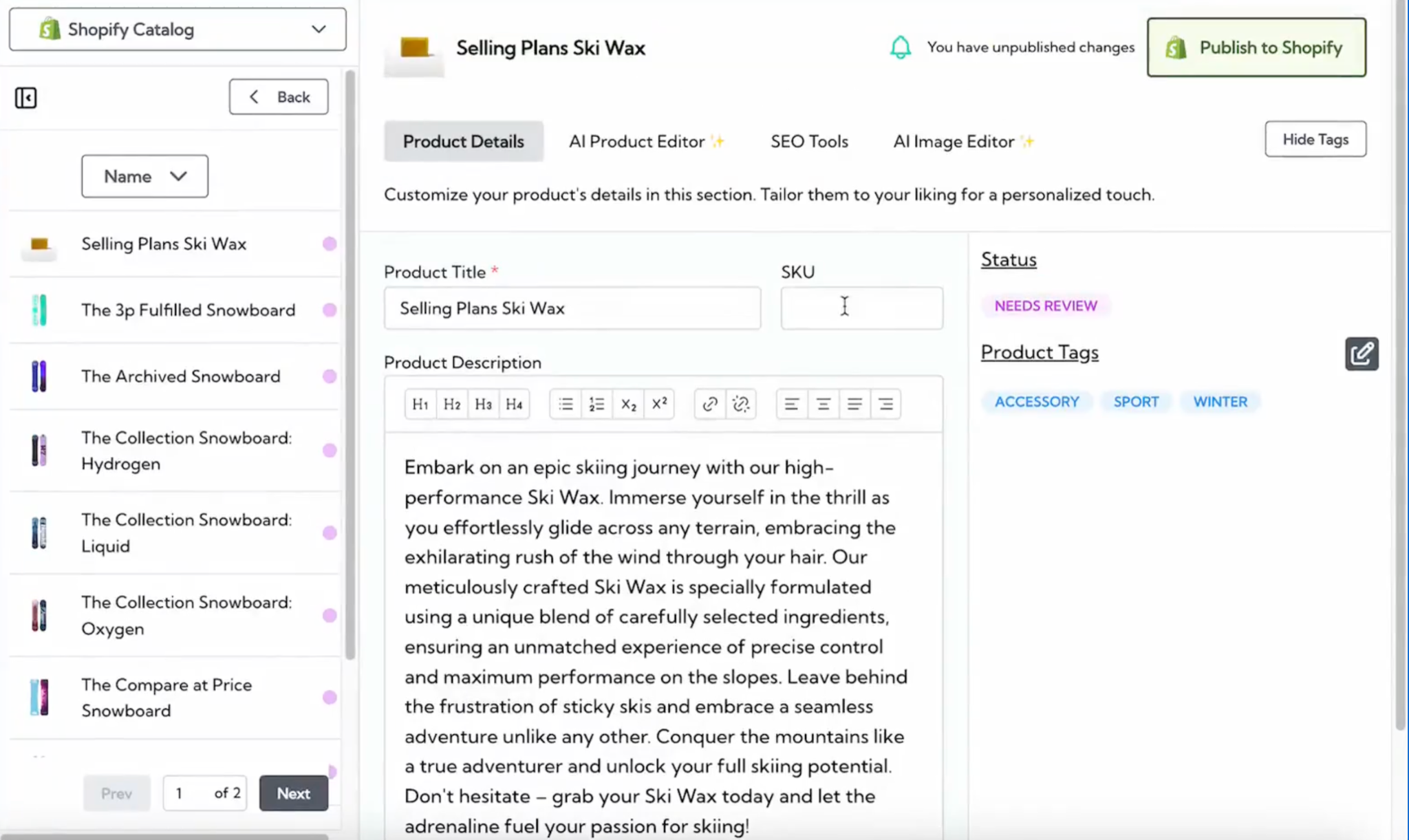Image resolution: width=1409 pixels, height=840 pixels.
Task: Click the SKU input field
Action: pos(862,307)
